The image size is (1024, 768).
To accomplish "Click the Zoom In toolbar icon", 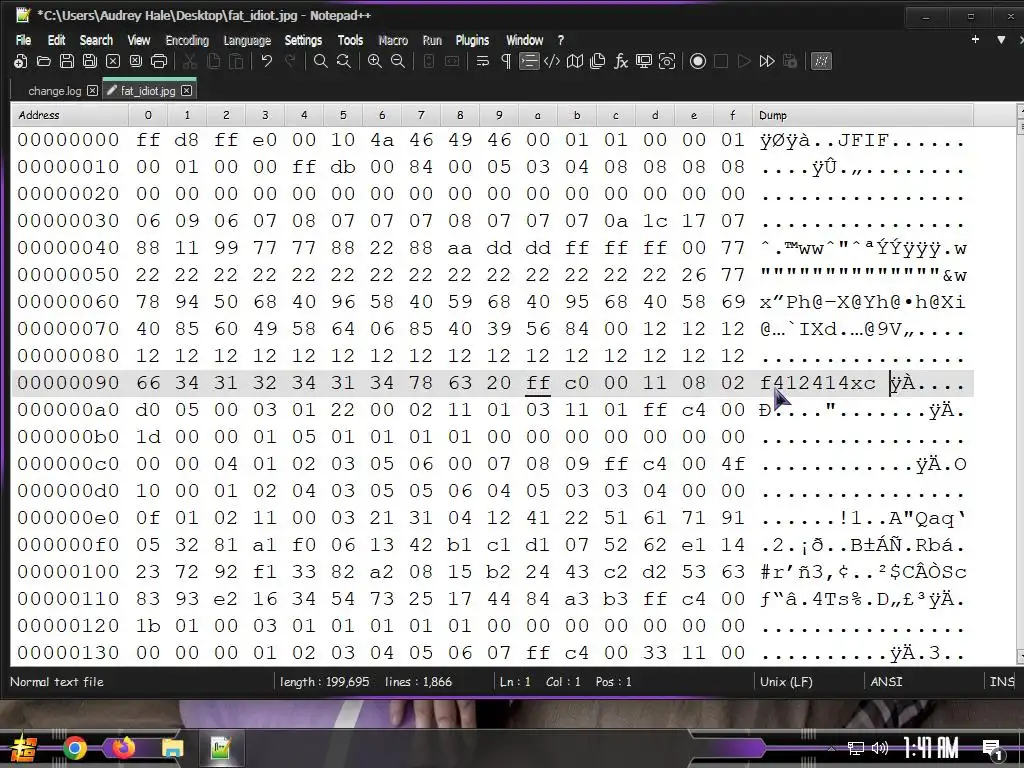I will click(x=375, y=61).
